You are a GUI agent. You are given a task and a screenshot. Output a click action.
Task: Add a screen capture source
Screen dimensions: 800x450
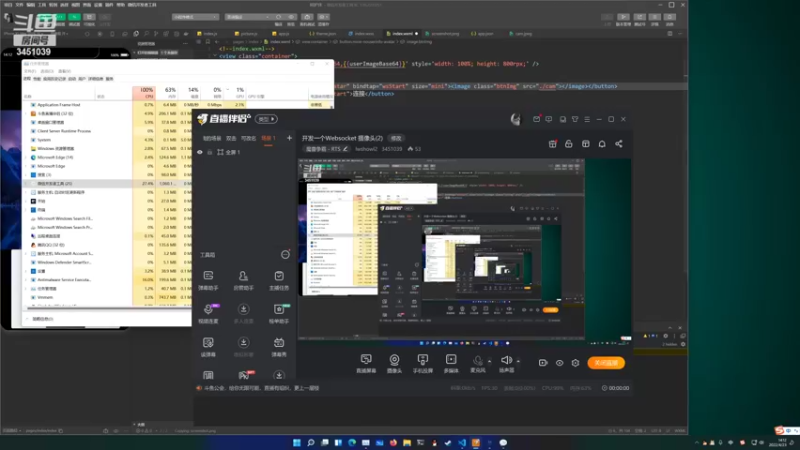pyautogui.click(x=366, y=363)
